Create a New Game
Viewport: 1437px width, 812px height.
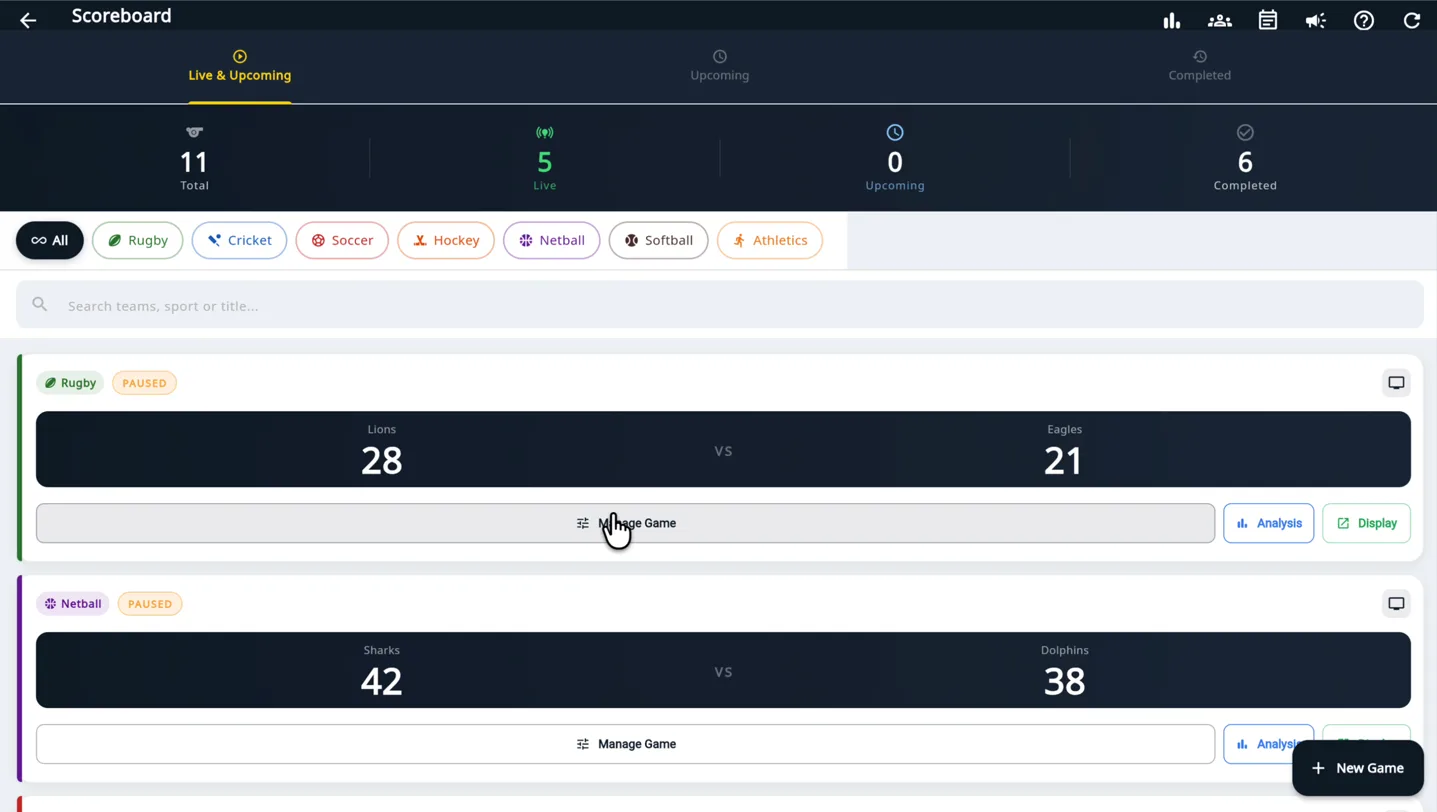(1358, 768)
